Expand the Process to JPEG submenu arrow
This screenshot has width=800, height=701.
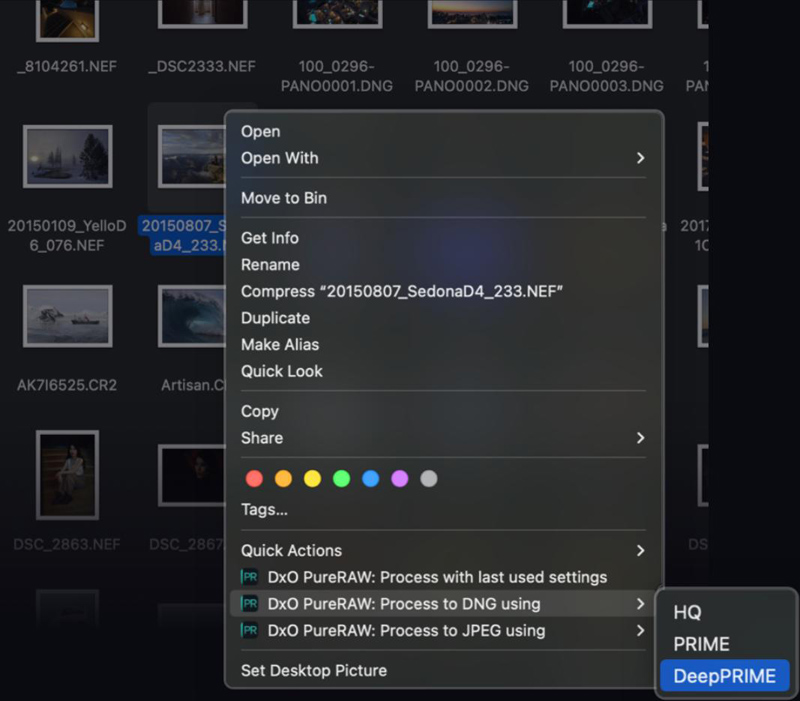pyautogui.click(x=640, y=631)
